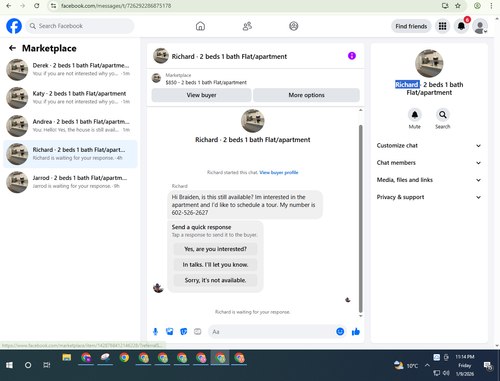Screen dimensions: 500x381
Task: Open the View buyer profile link
Action: pos(279,172)
